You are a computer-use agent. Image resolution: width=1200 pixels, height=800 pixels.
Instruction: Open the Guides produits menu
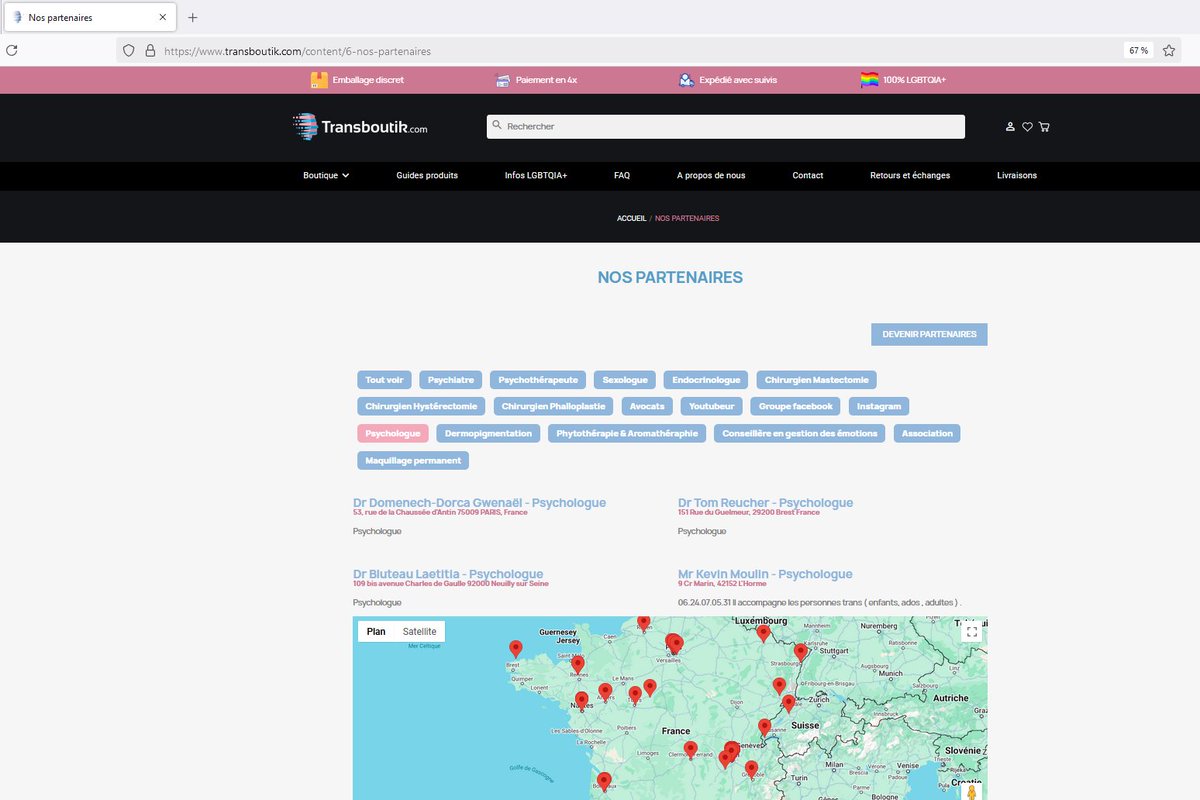[x=427, y=175]
